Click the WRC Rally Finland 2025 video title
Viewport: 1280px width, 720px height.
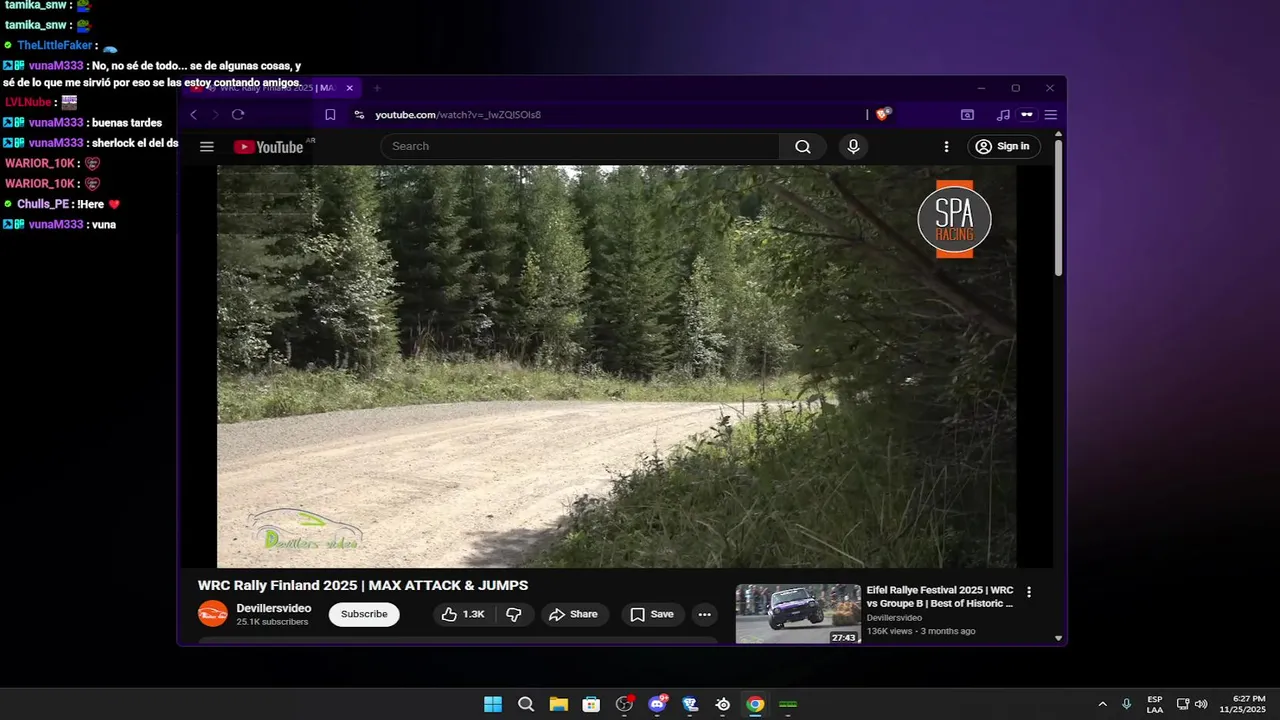363,585
